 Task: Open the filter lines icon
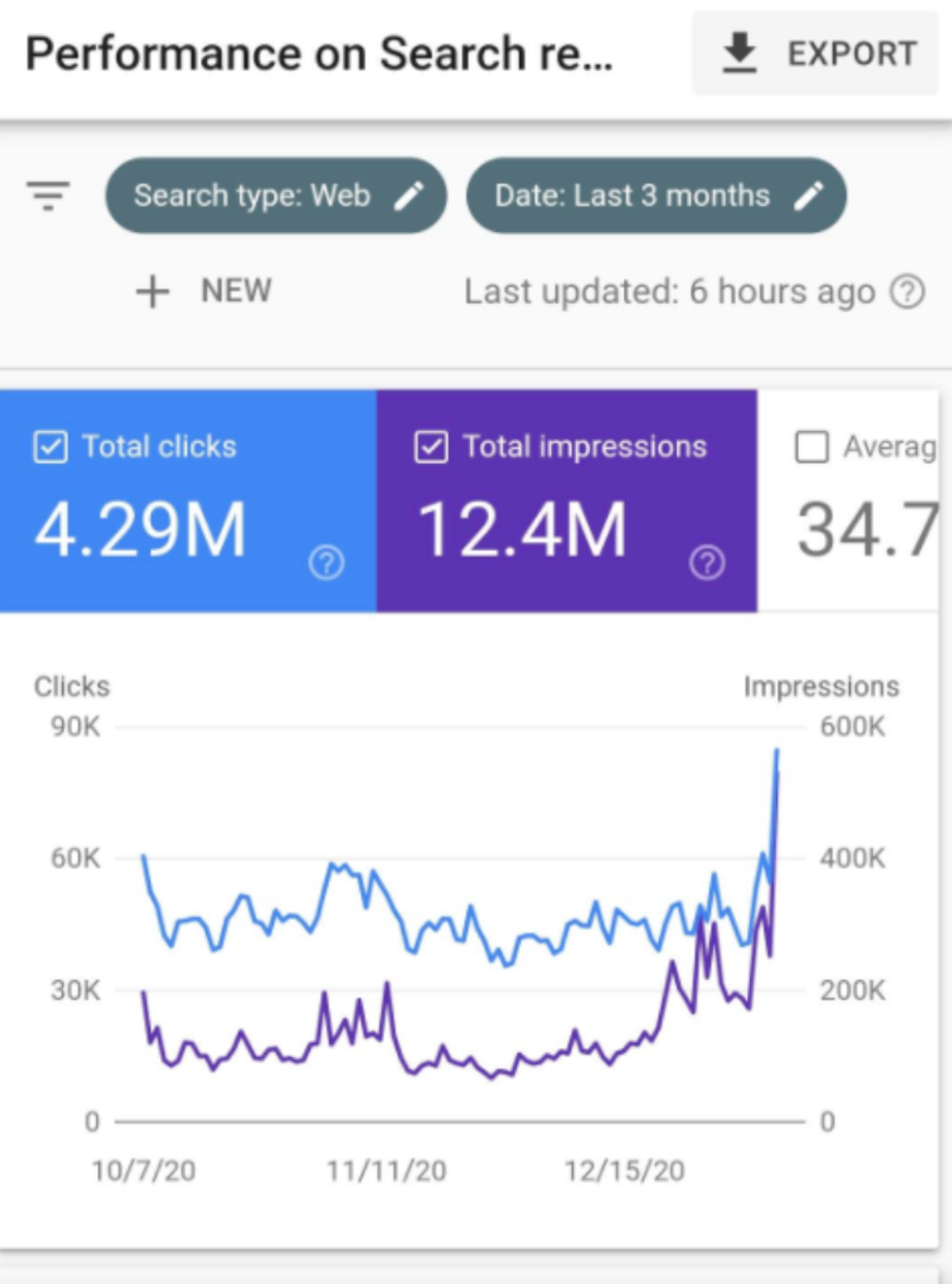tap(49, 195)
